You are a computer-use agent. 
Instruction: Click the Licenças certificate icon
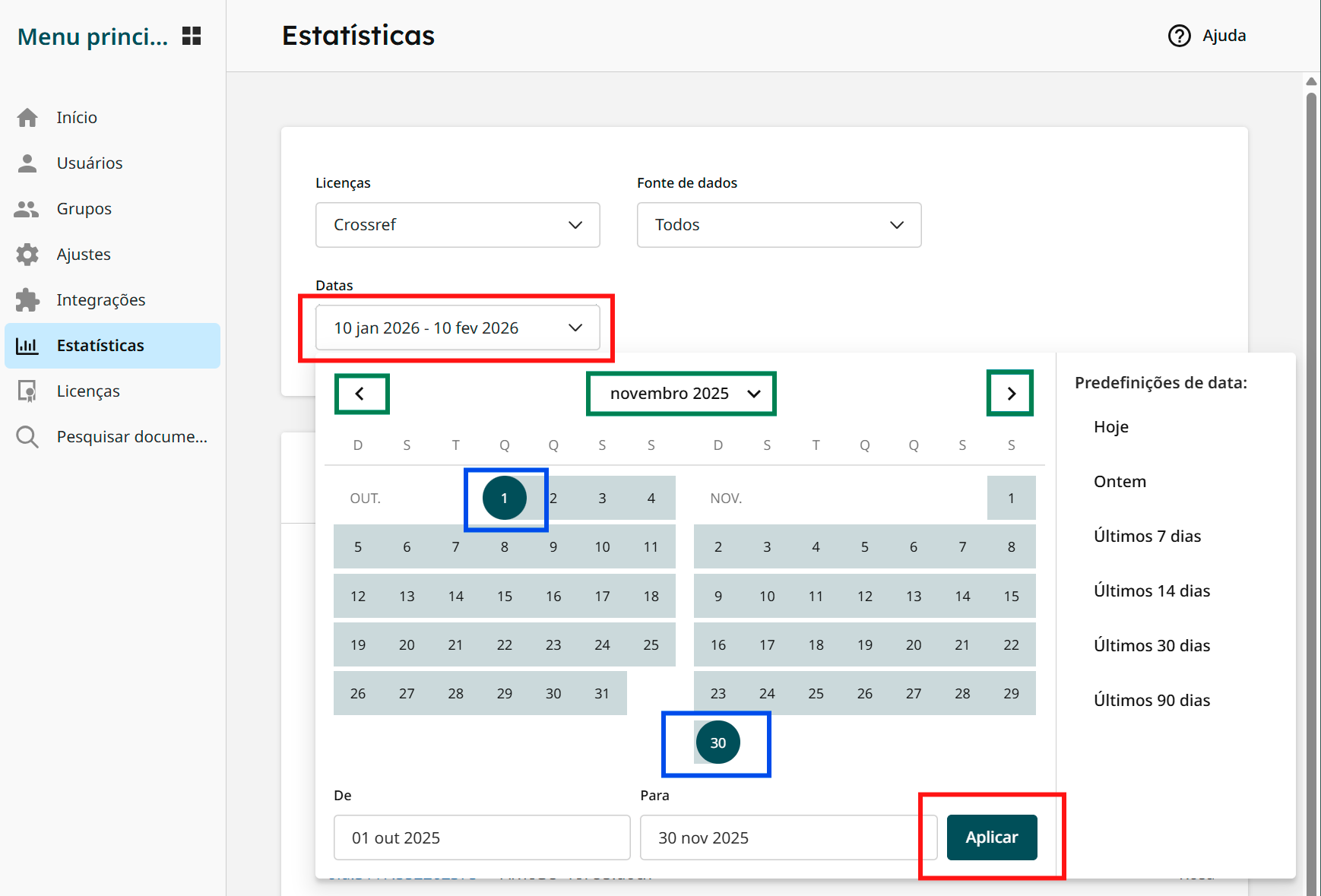[27, 391]
